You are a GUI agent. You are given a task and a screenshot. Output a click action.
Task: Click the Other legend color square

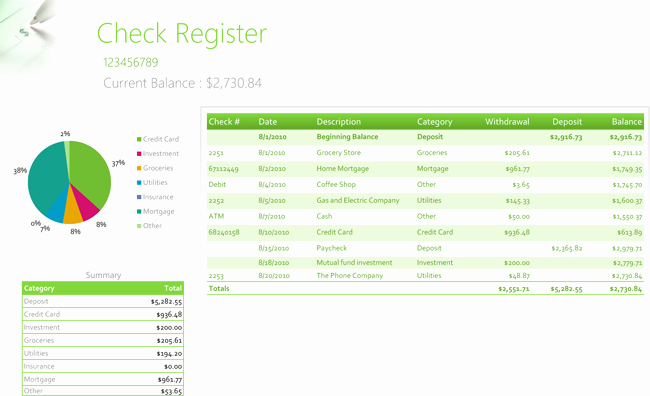click(139, 226)
